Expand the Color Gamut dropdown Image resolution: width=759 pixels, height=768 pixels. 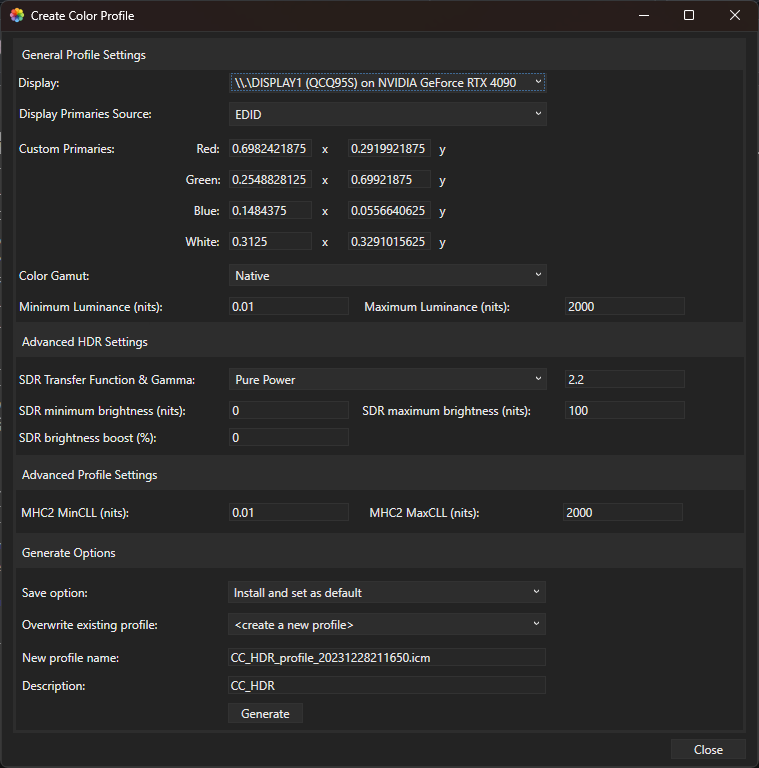387,276
